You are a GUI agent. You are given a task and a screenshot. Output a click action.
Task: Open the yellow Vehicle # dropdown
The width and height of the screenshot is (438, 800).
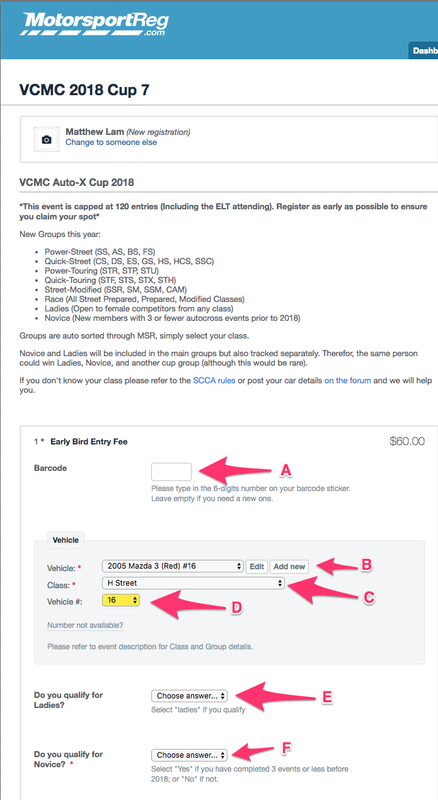click(121, 600)
